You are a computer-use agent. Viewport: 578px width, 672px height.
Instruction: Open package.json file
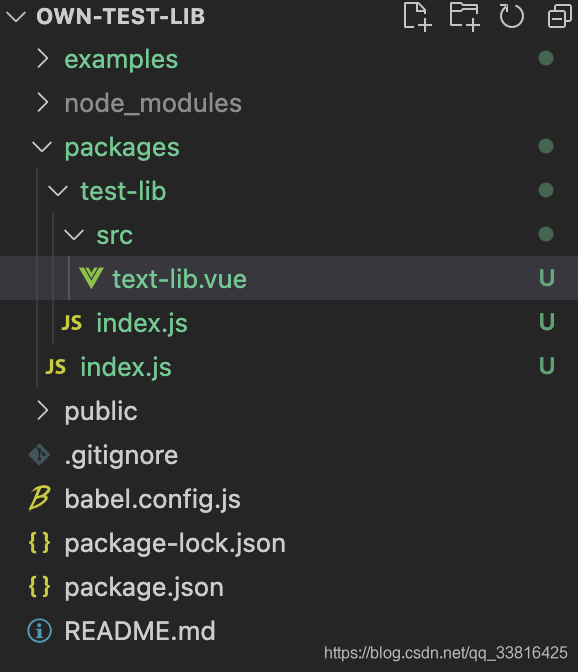tap(289, 587)
